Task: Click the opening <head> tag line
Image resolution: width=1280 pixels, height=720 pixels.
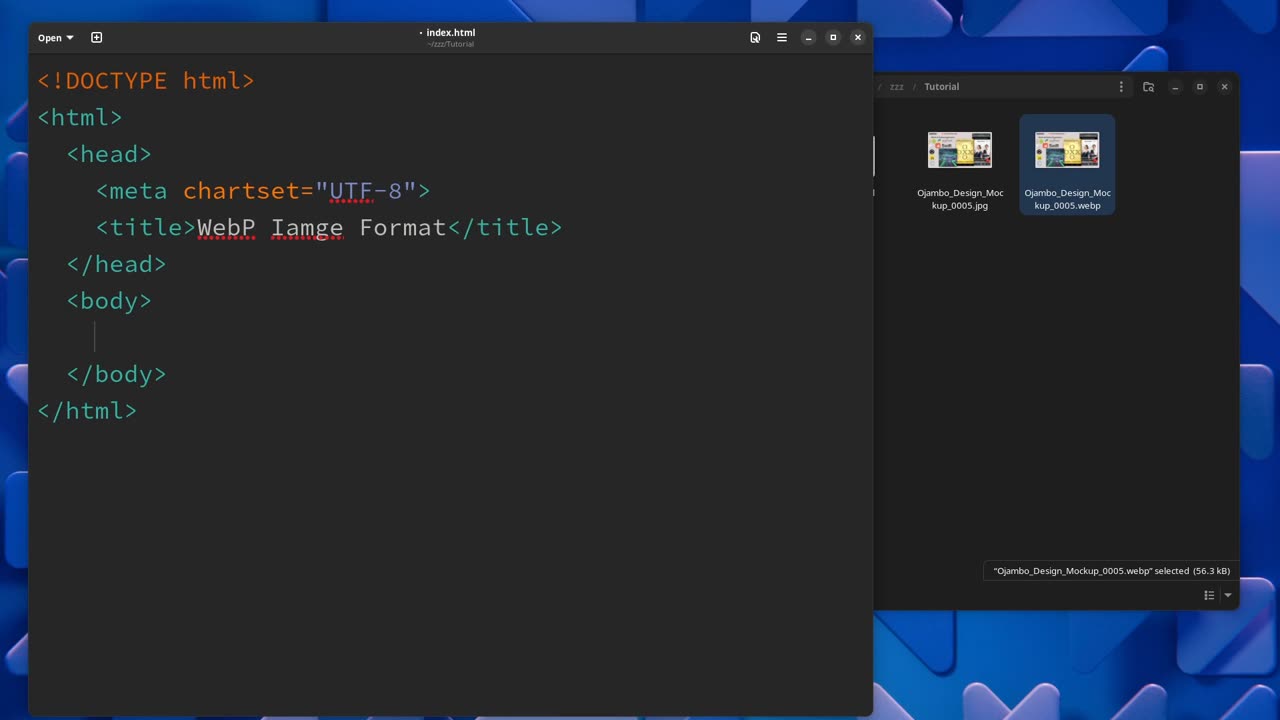Action: click(x=109, y=154)
